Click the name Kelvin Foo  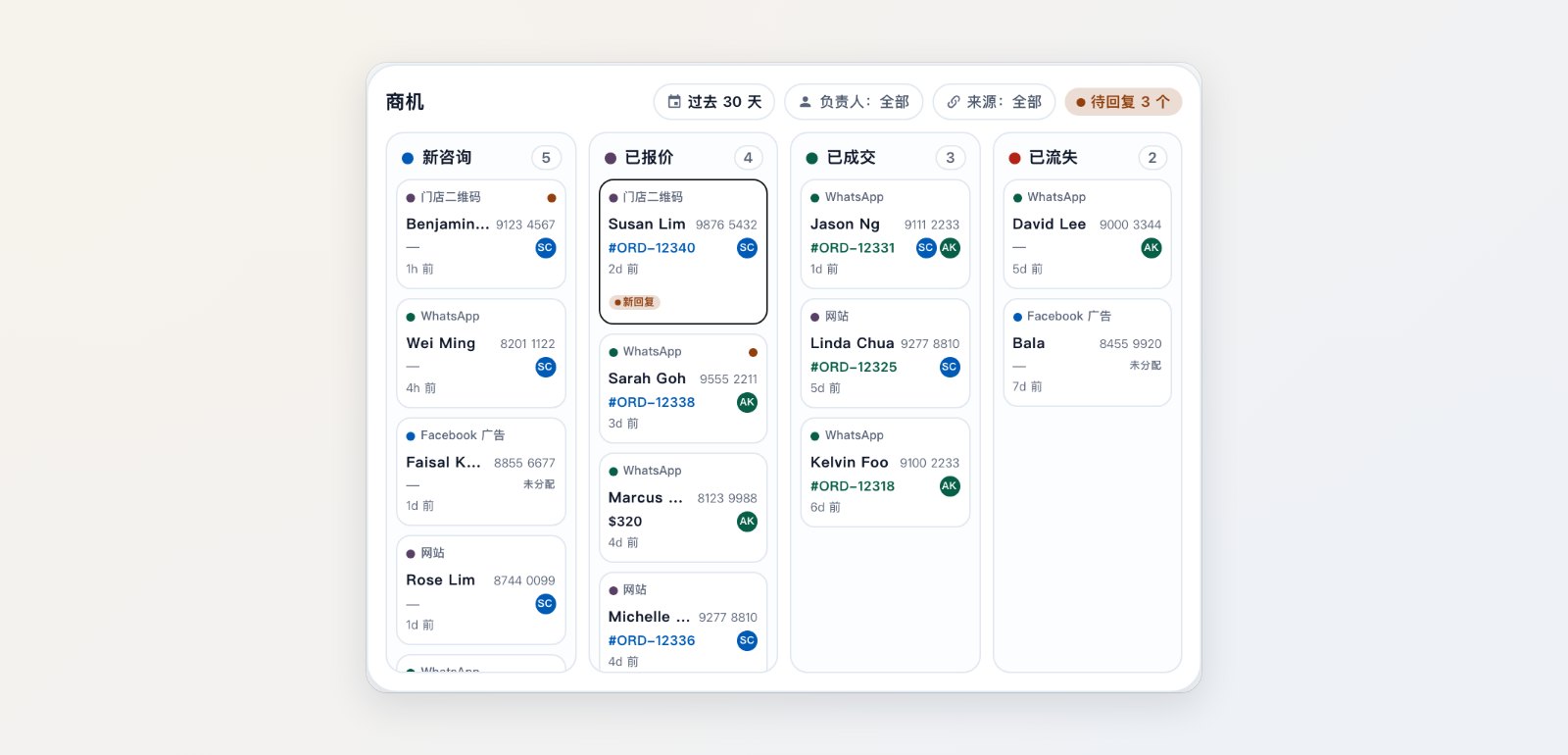tap(850, 462)
